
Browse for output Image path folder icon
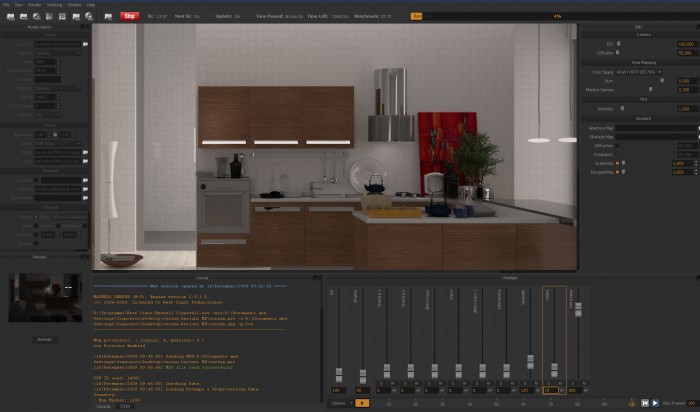click(85, 152)
